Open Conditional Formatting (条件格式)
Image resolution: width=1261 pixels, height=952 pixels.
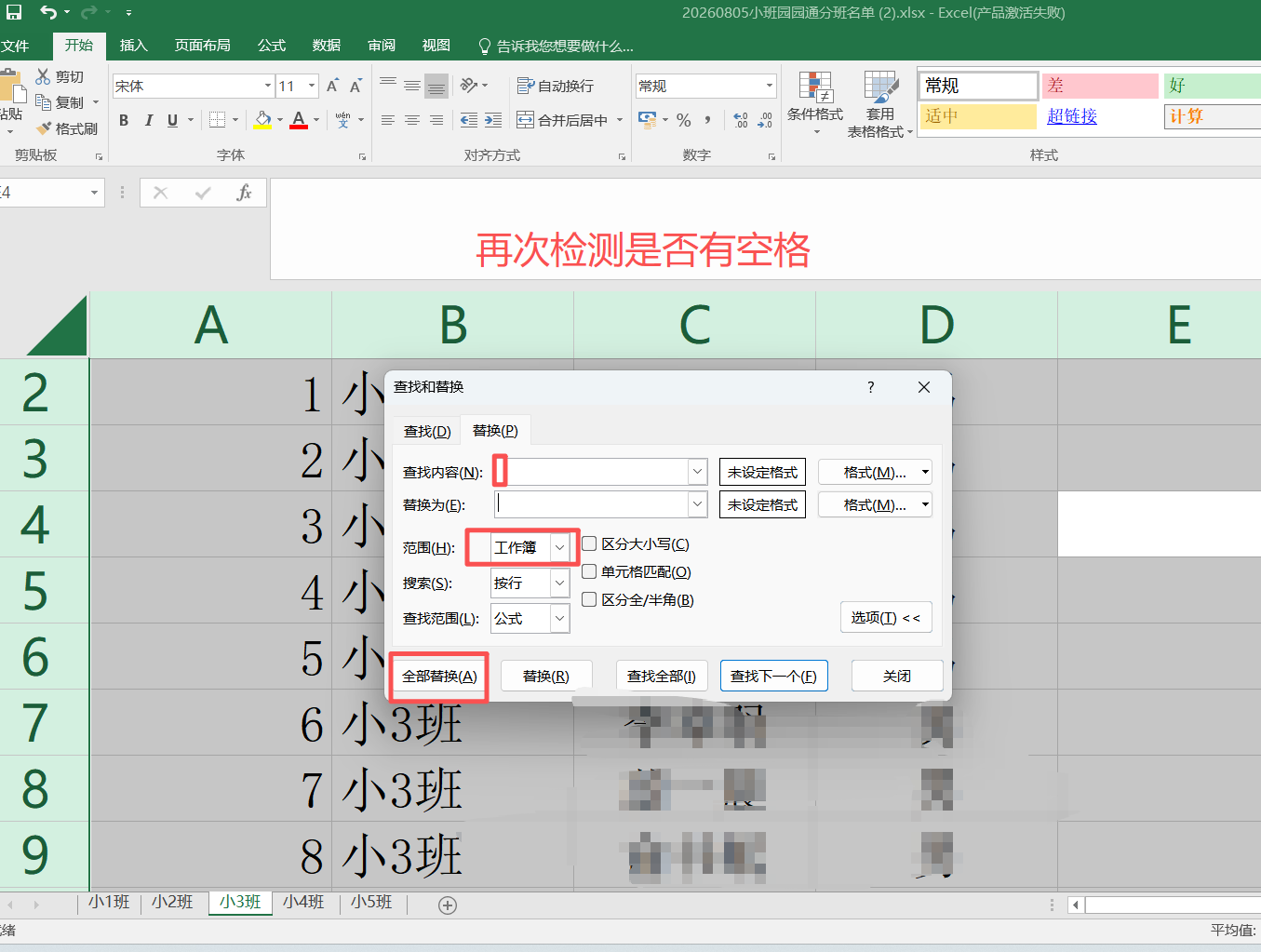[815, 103]
